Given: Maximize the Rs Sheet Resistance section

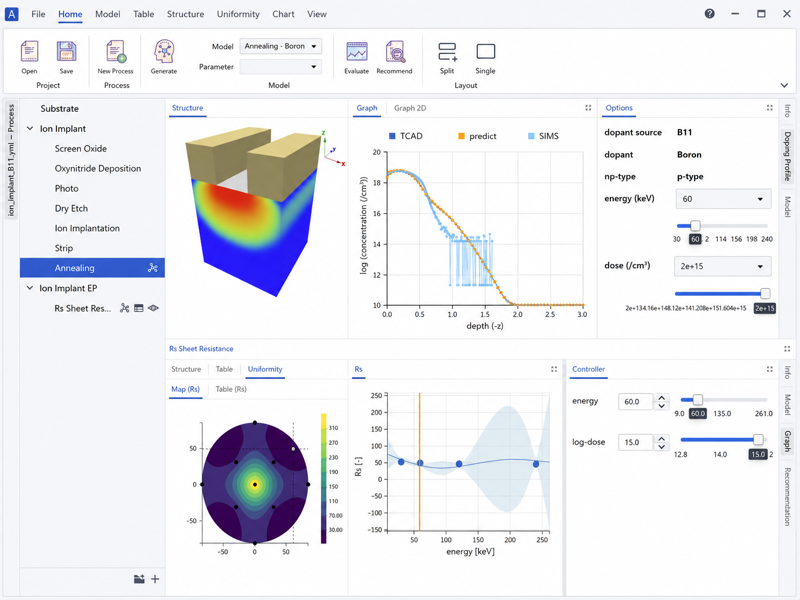Looking at the screenshot, I should tap(787, 349).
